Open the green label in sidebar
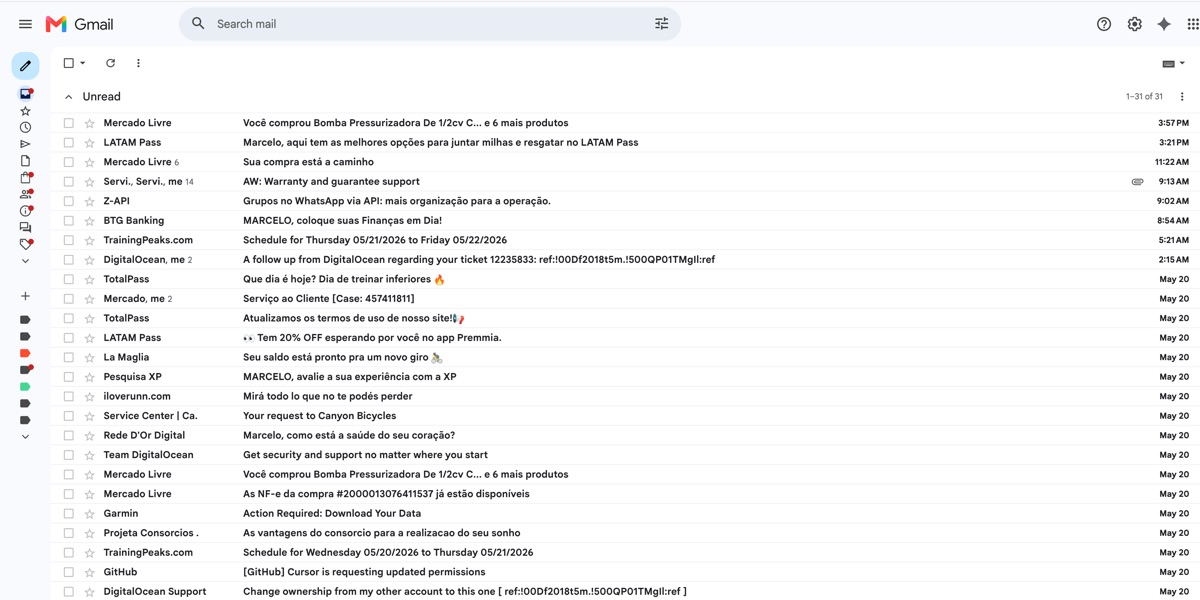 point(25,387)
